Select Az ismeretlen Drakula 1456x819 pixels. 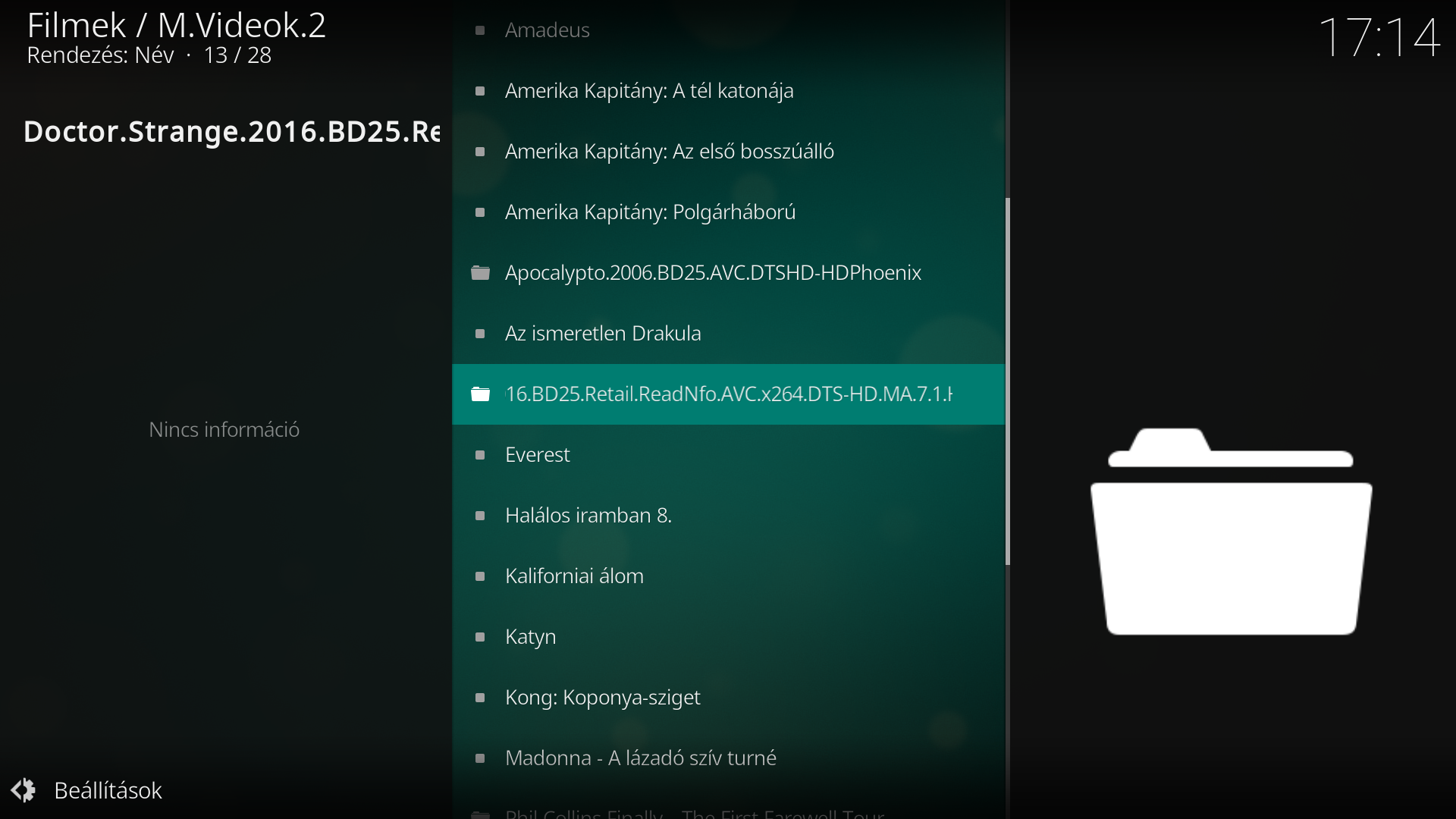pos(728,334)
